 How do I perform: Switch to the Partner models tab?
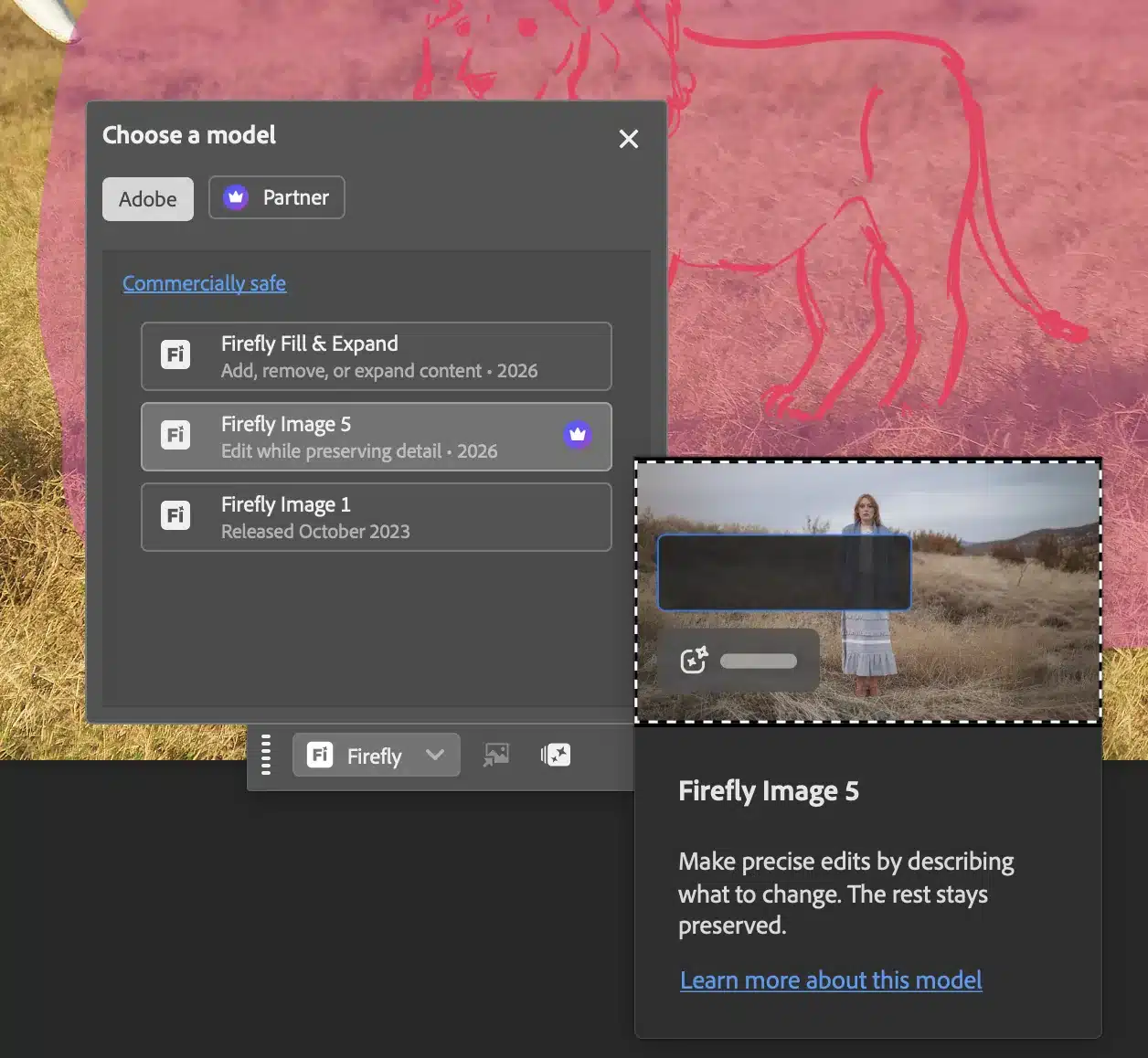(x=277, y=197)
